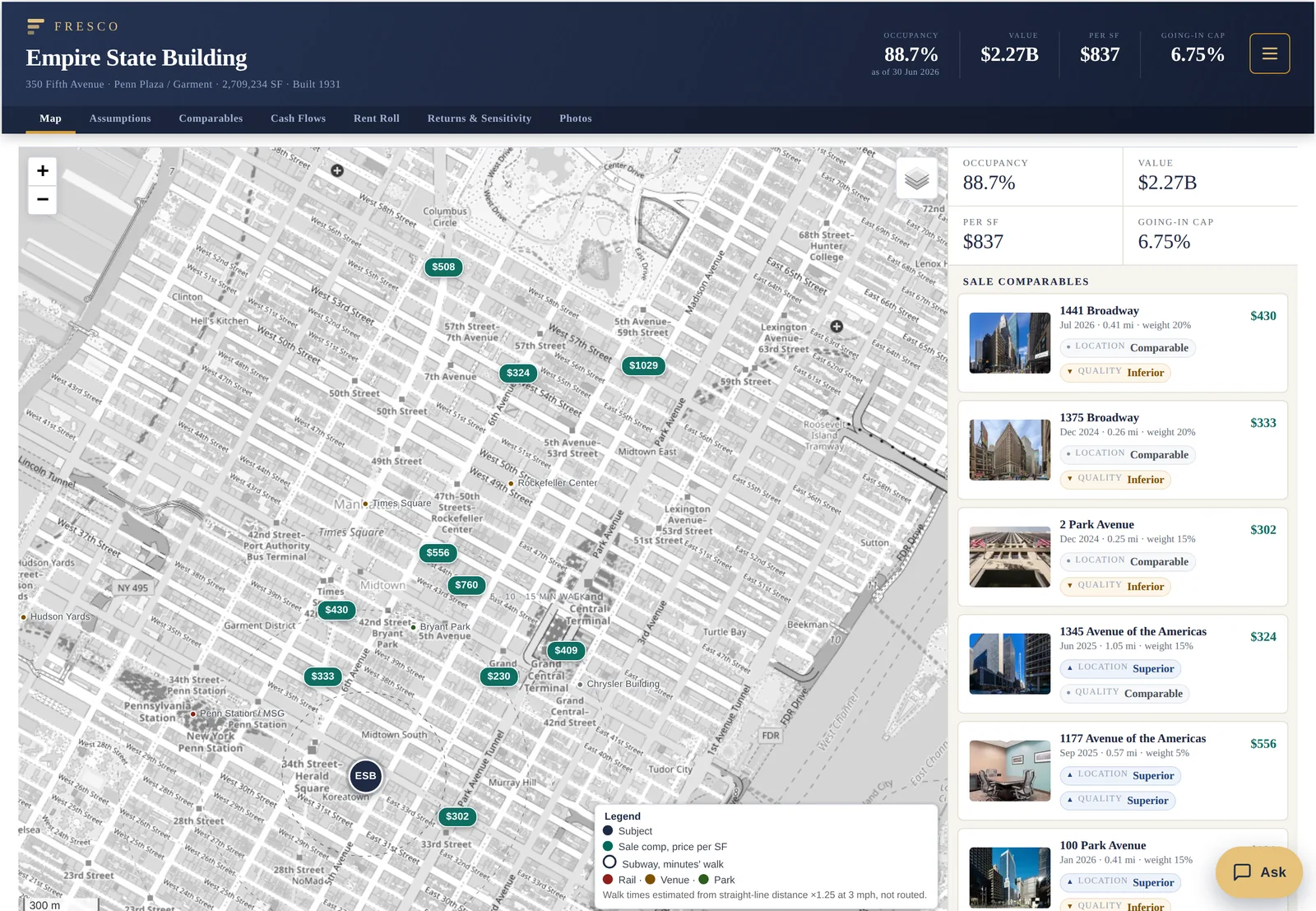Select the $409 map marker
This screenshot has width=1316, height=911.
click(x=566, y=650)
